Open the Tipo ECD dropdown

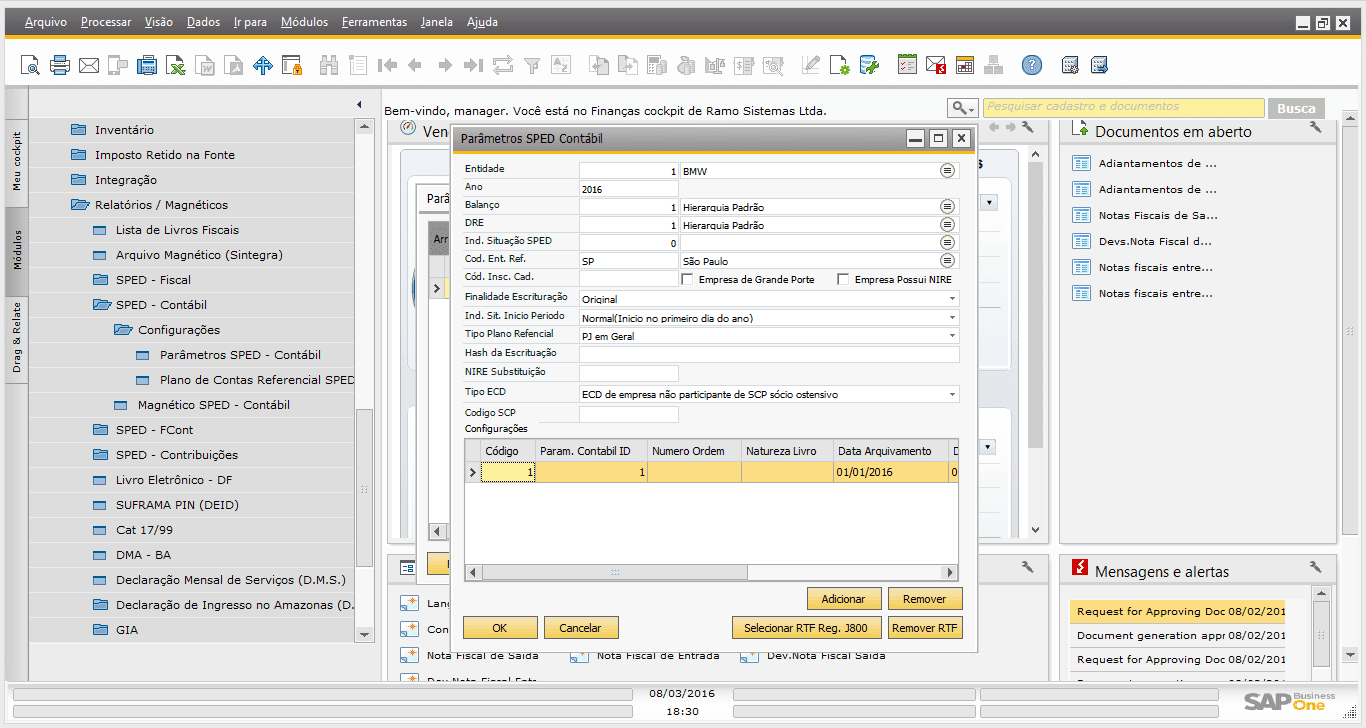pyautogui.click(x=951, y=395)
